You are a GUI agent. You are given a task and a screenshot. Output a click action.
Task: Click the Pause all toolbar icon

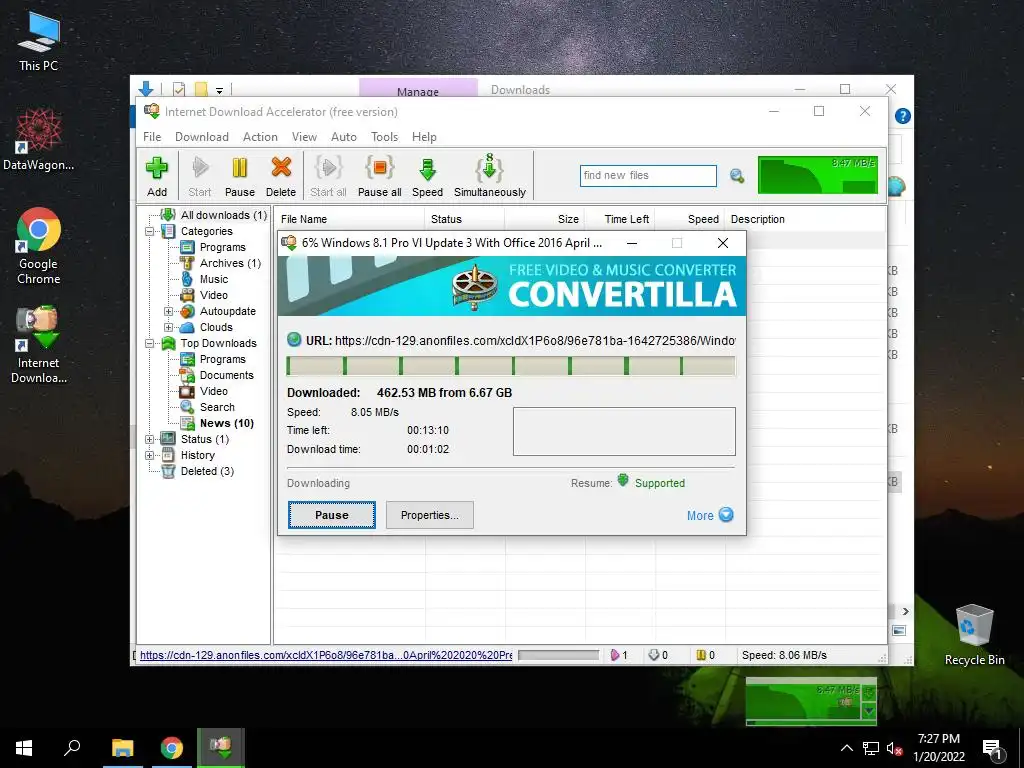(379, 176)
